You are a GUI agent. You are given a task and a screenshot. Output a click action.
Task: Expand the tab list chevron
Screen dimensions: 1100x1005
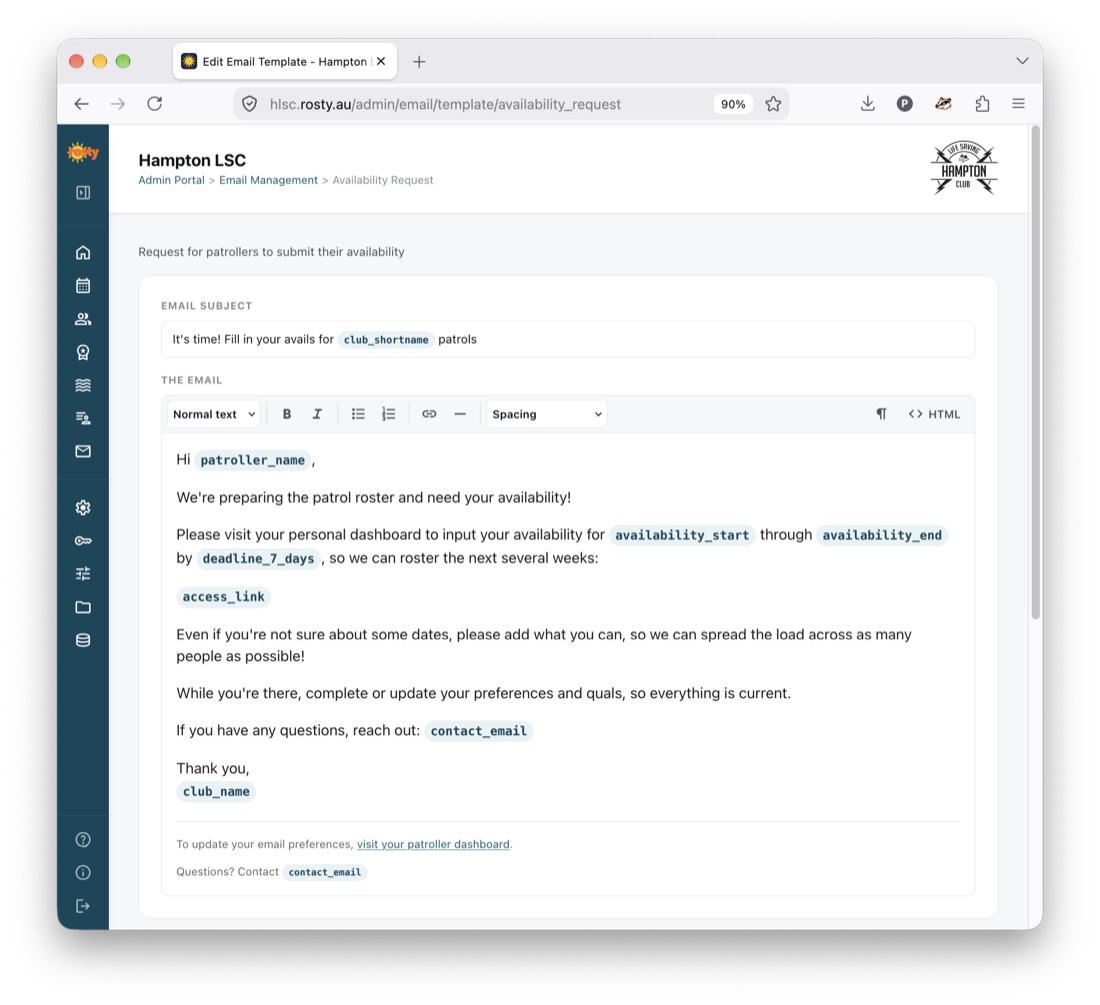(x=1022, y=61)
